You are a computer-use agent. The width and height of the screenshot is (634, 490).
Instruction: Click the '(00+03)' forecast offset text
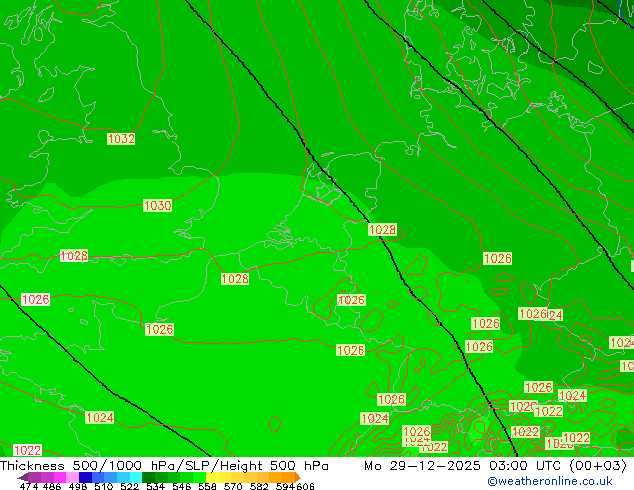(598, 466)
